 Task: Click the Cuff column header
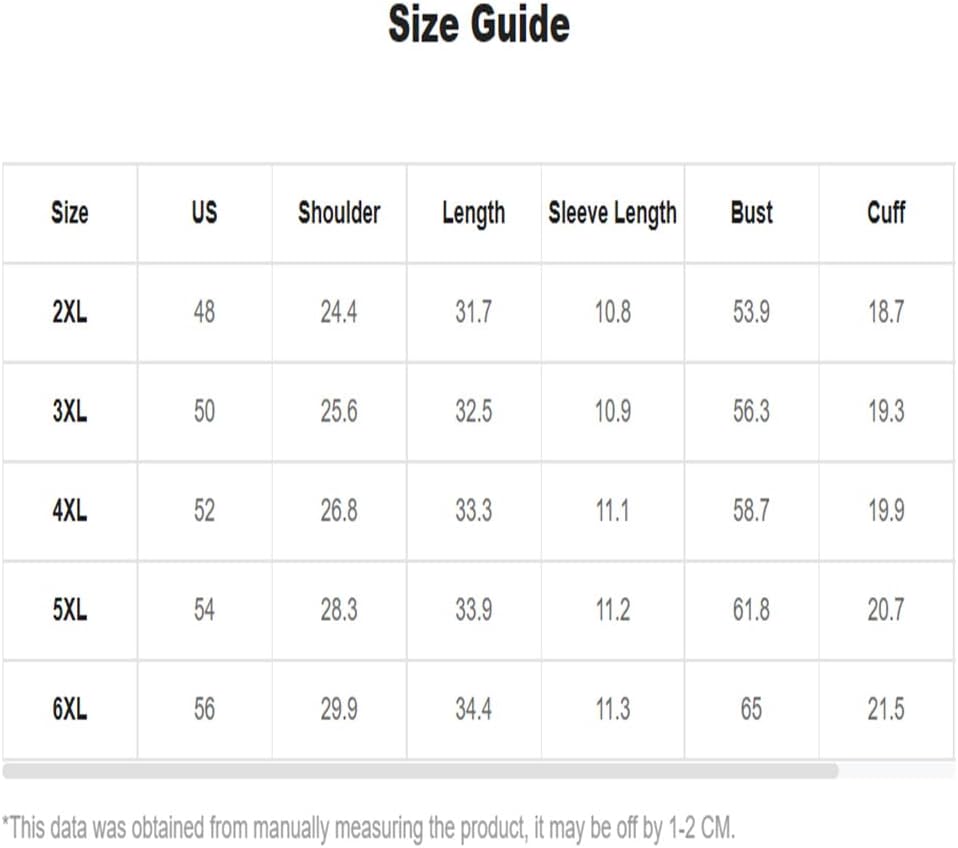point(886,213)
